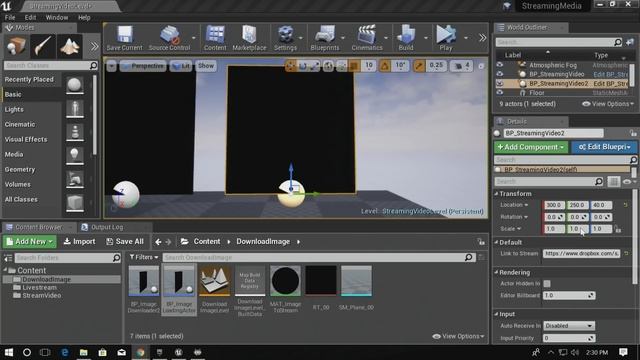Click Add Component button

tap(531, 147)
